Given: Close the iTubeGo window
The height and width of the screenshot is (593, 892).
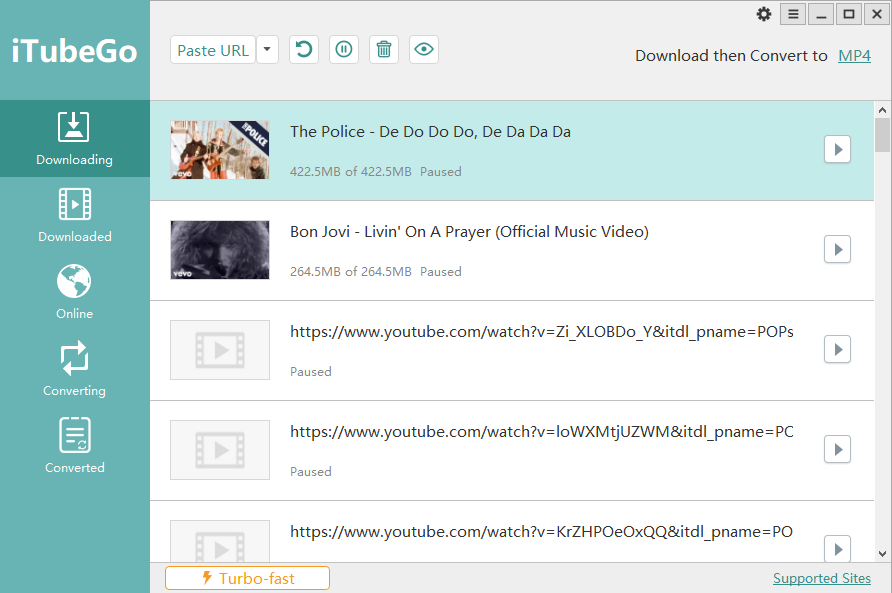Looking at the screenshot, I should [x=877, y=14].
